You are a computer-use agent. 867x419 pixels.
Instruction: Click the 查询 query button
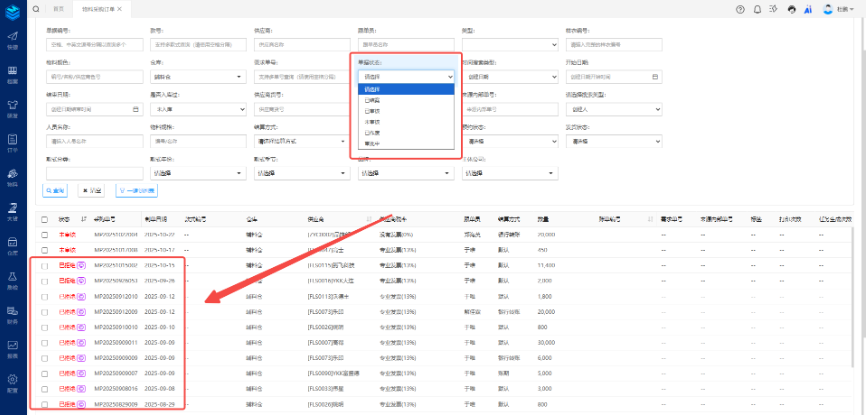click(55, 189)
